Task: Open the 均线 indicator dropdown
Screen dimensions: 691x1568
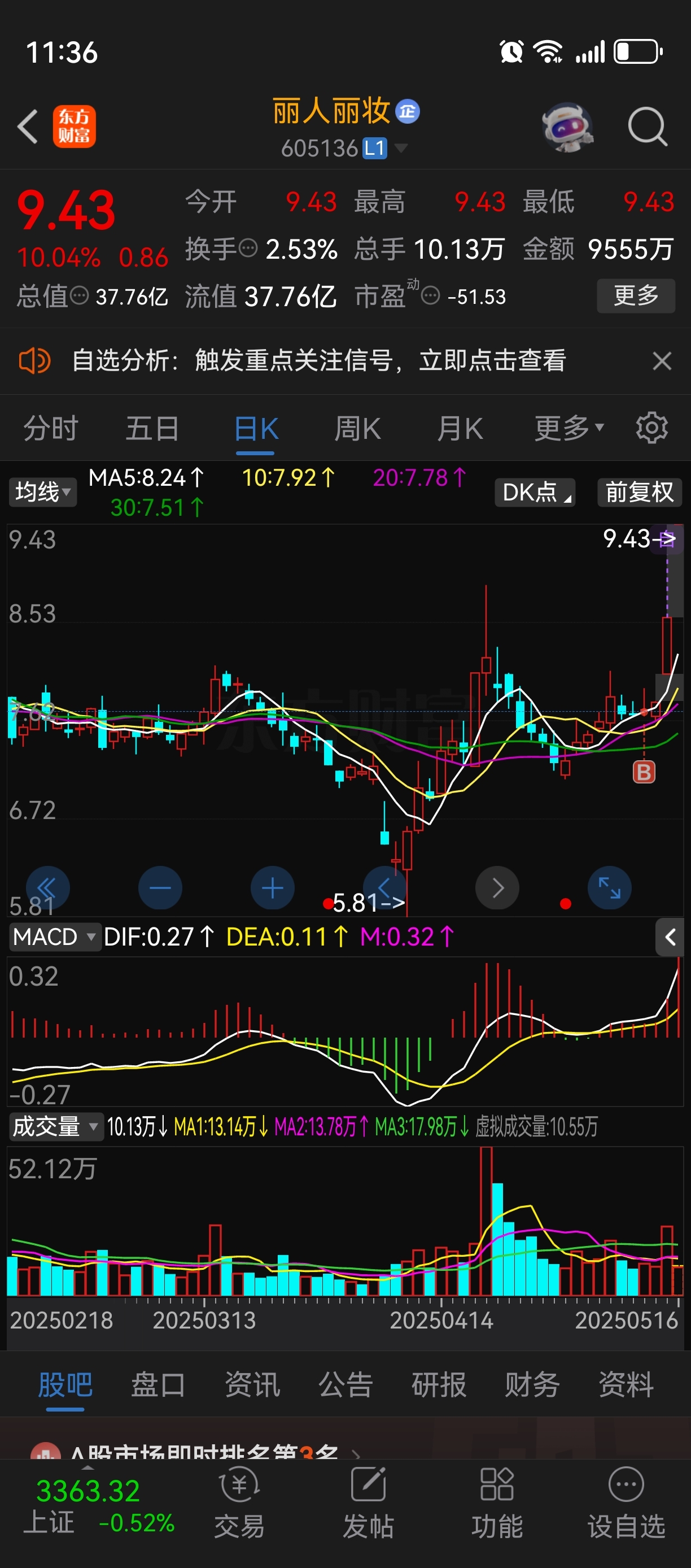Action: [x=42, y=492]
